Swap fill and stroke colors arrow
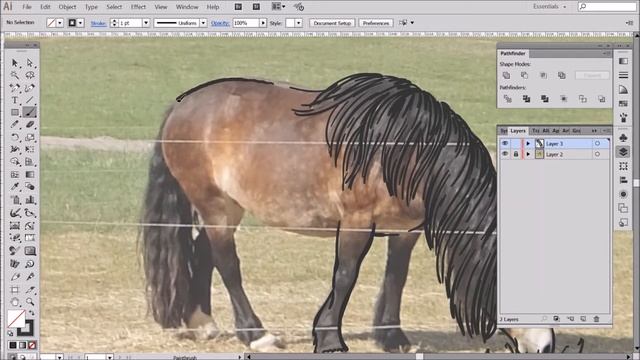 (x=31, y=313)
